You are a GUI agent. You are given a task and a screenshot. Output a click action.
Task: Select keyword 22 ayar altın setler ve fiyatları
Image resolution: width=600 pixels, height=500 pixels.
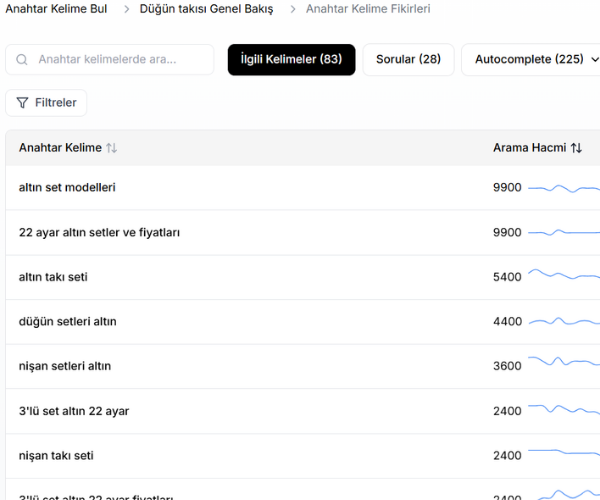click(x=99, y=232)
